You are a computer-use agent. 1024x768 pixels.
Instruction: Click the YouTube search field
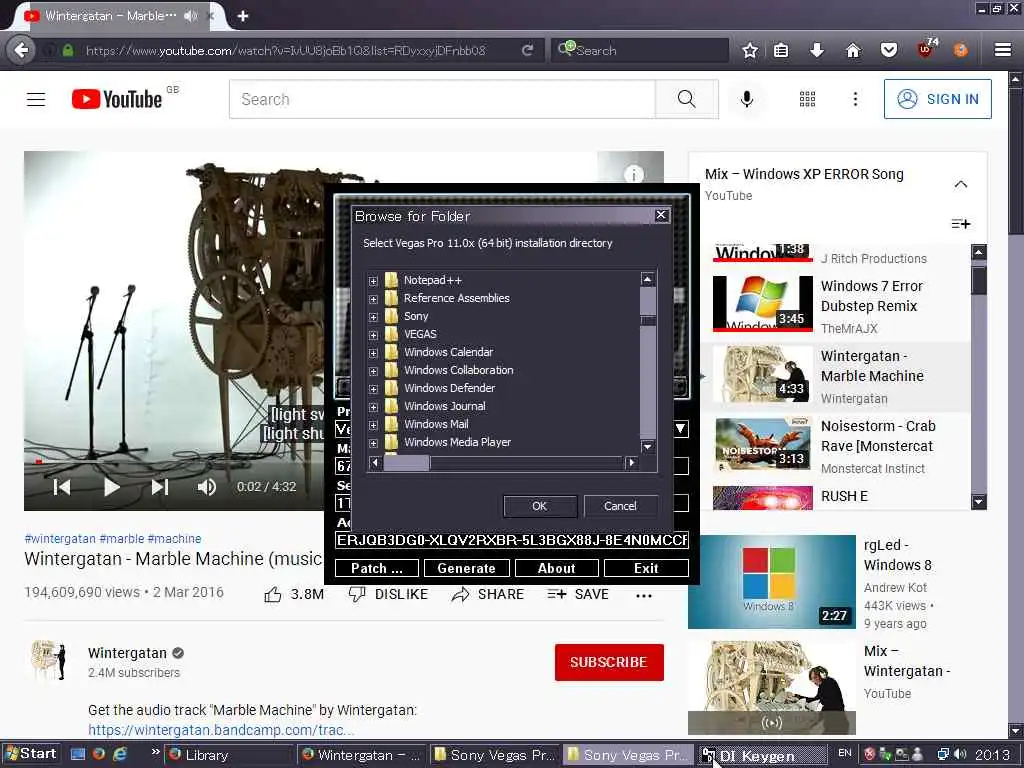tap(442, 99)
